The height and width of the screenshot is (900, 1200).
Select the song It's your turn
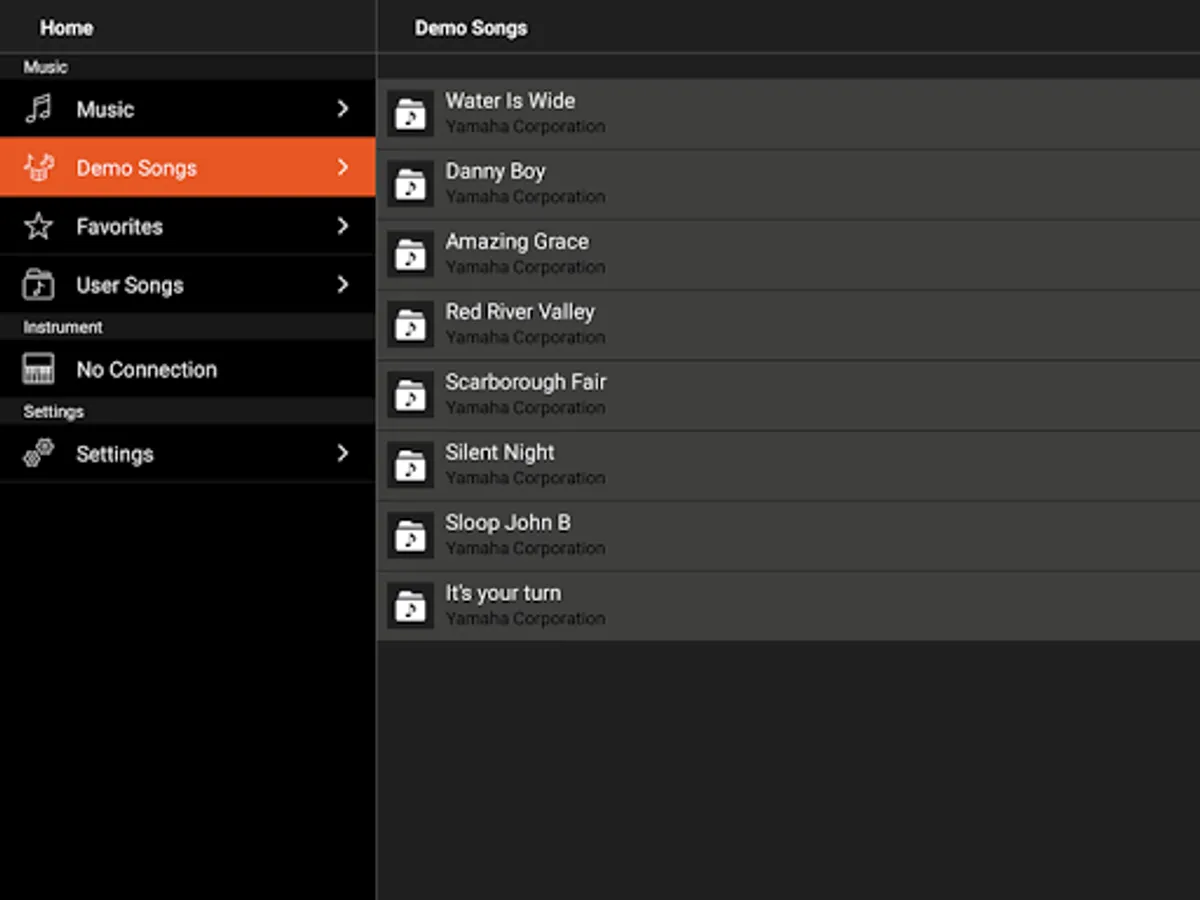(788, 606)
